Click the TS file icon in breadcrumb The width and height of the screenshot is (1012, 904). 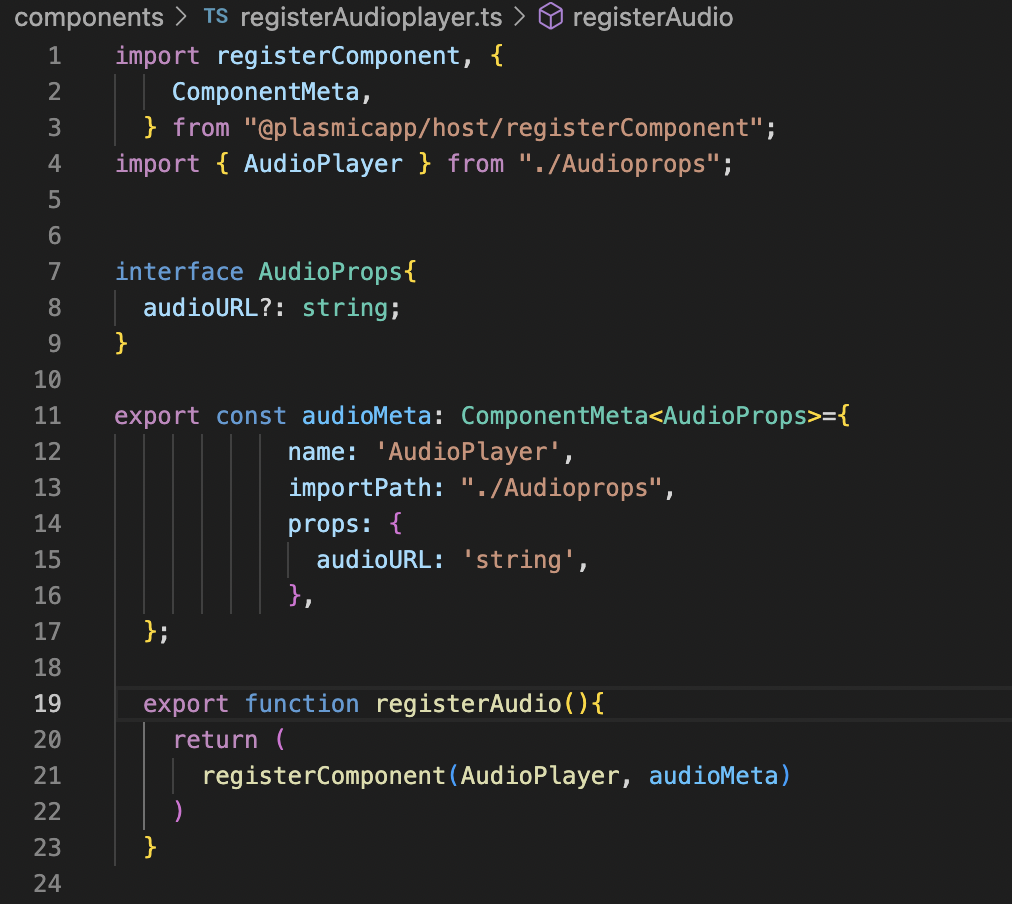(215, 18)
